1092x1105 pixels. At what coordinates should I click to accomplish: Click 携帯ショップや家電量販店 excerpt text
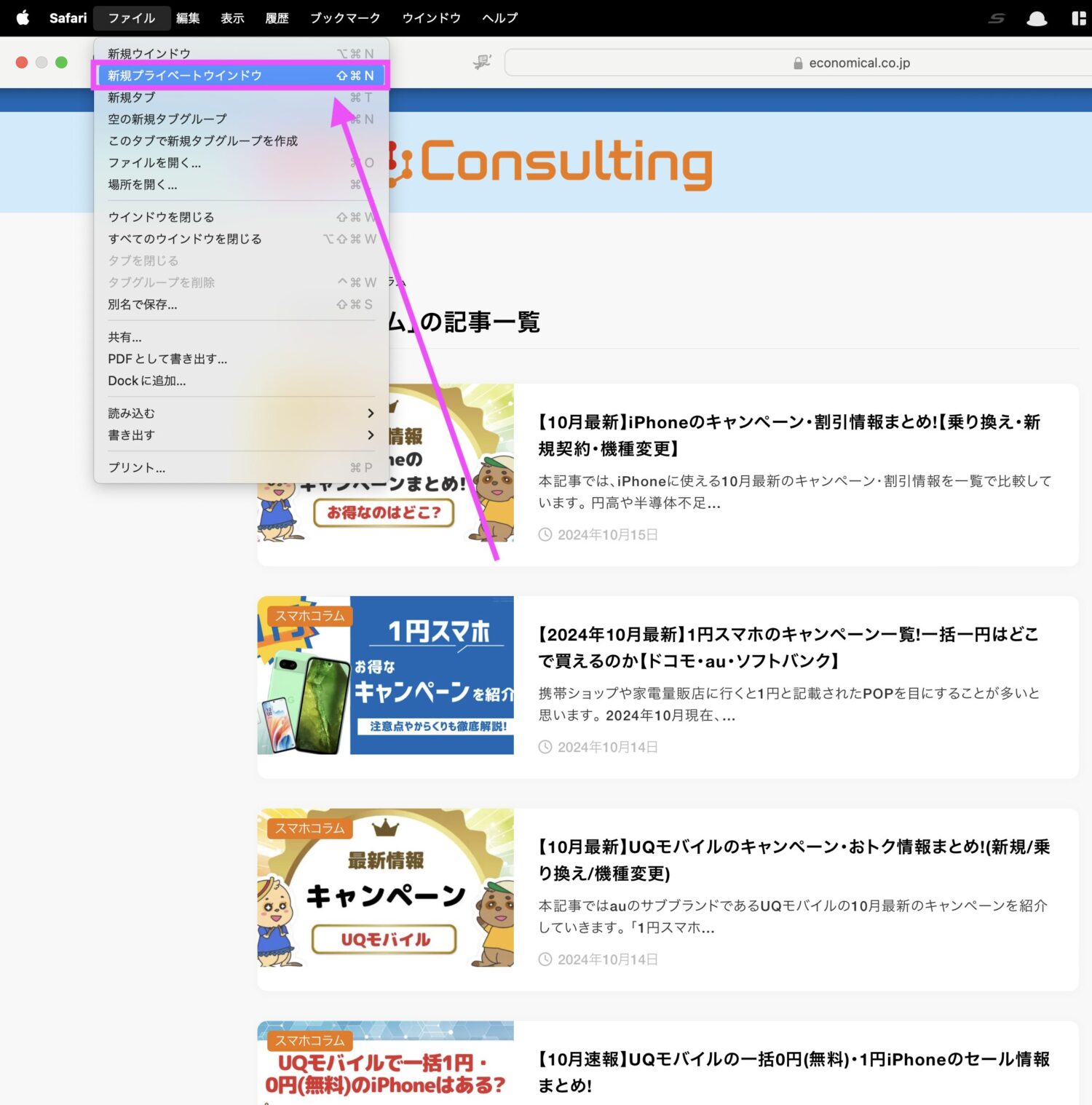789,704
